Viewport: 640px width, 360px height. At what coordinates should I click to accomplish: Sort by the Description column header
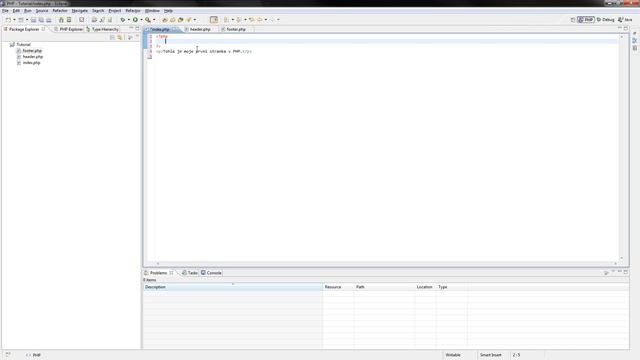[233, 287]
